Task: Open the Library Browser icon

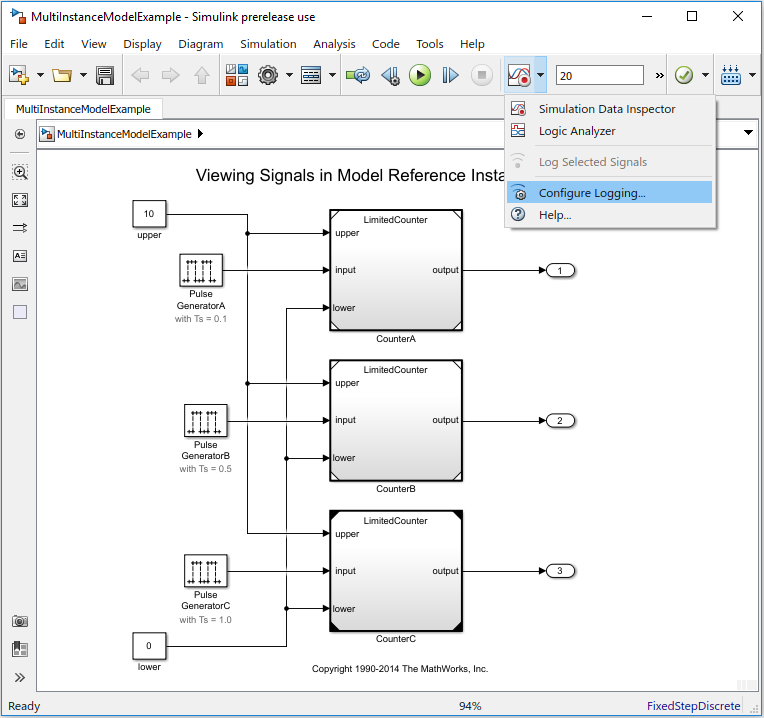Action: [237, 75]
